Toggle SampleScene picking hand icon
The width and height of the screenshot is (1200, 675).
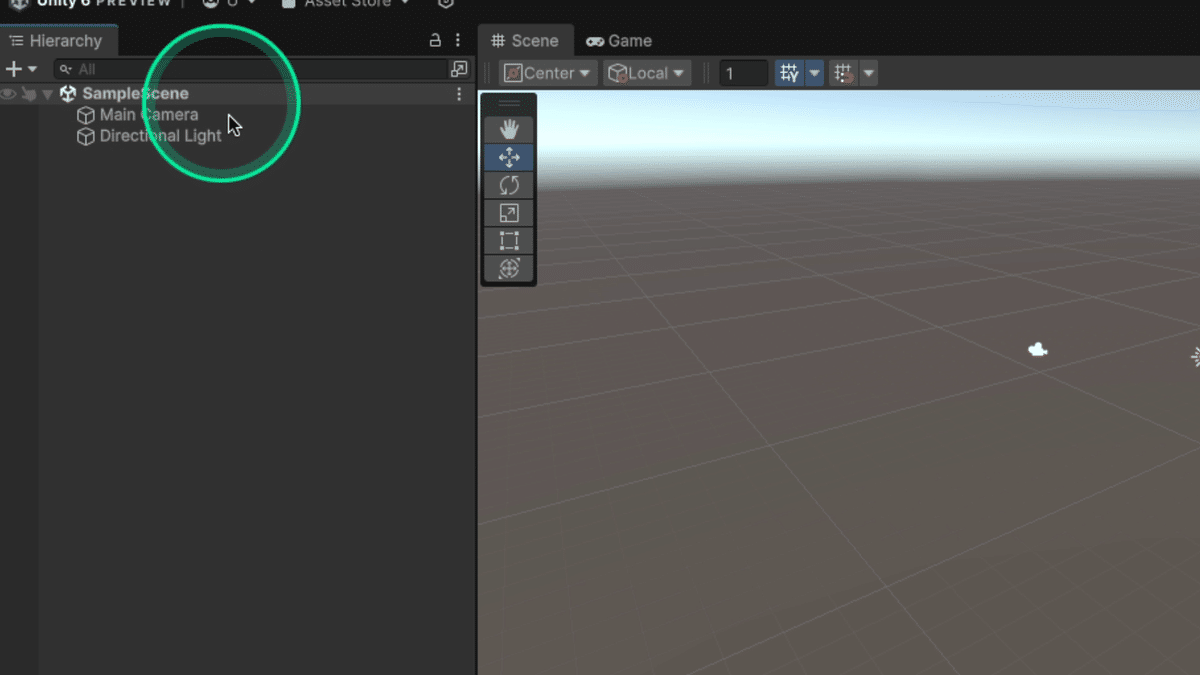pos(29,94)
